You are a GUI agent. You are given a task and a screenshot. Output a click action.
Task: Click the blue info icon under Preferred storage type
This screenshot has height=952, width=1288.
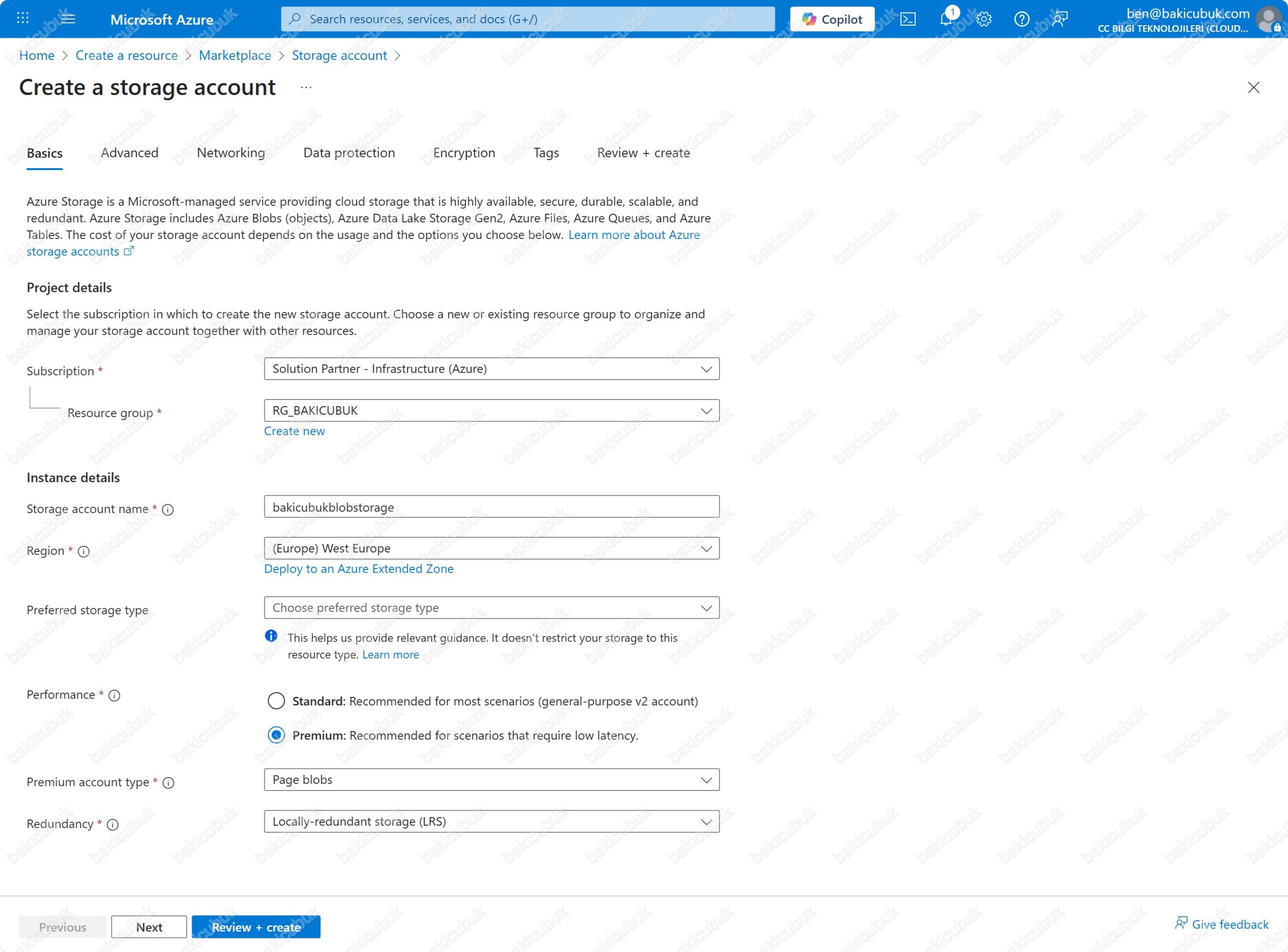click(x=271, y=636)
